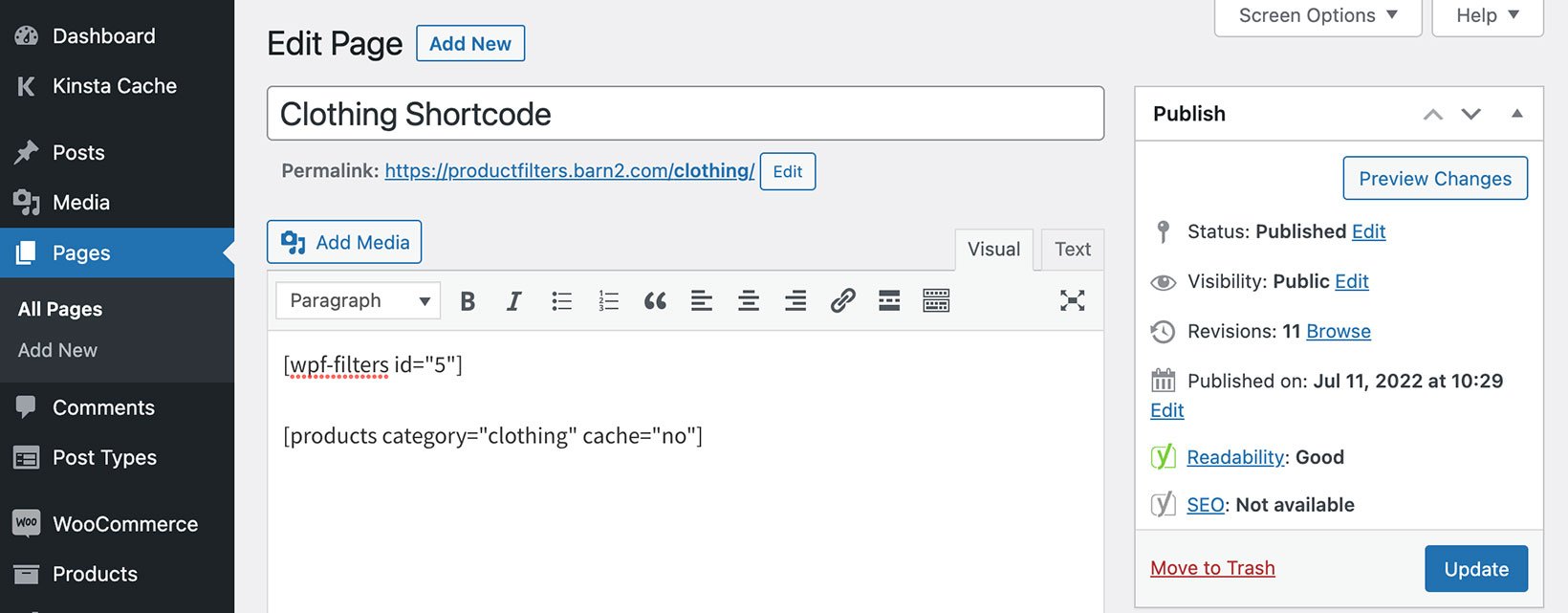1568x613 pixels.
Task: Switch to the Text editor tab
Action: tap(1072, 249)
